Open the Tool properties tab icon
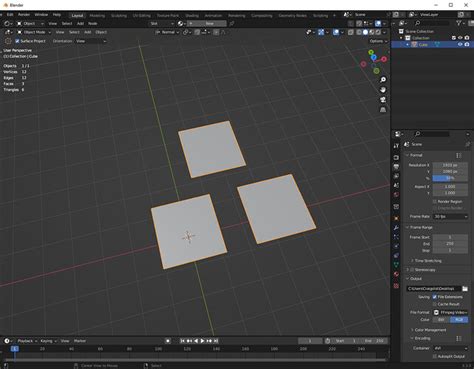474x369 pixels. pyautogui.click(x=396, y=146)
